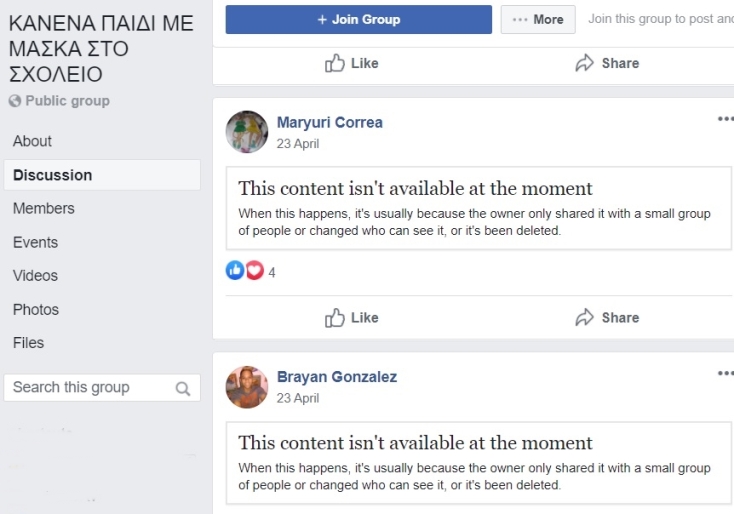Open options menu on Brayan Gonzalez's post
The width and height of the screenshot is (734, 514).
(x=725, y=374)
